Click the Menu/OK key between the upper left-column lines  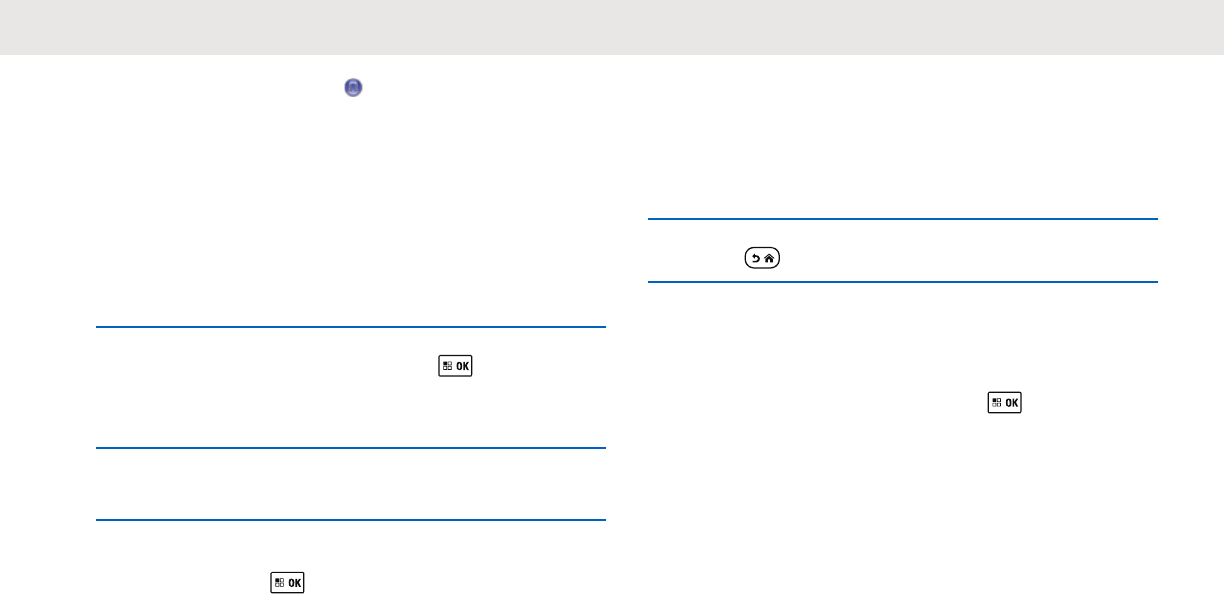(455, 366)
